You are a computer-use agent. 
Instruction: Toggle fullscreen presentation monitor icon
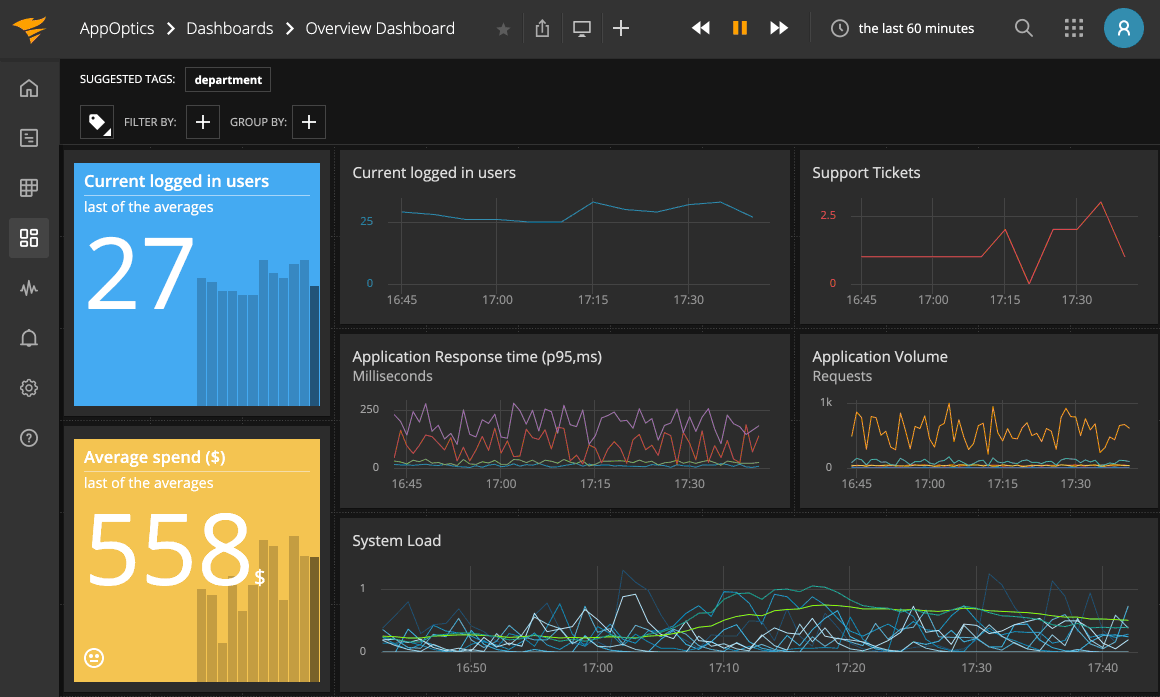click(581, 28)
